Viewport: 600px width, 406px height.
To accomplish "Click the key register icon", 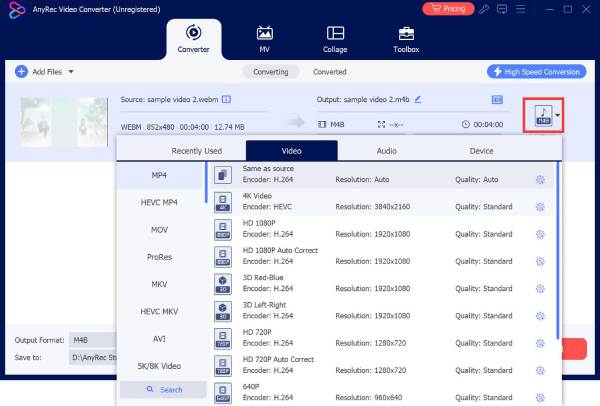I will 484,9.
